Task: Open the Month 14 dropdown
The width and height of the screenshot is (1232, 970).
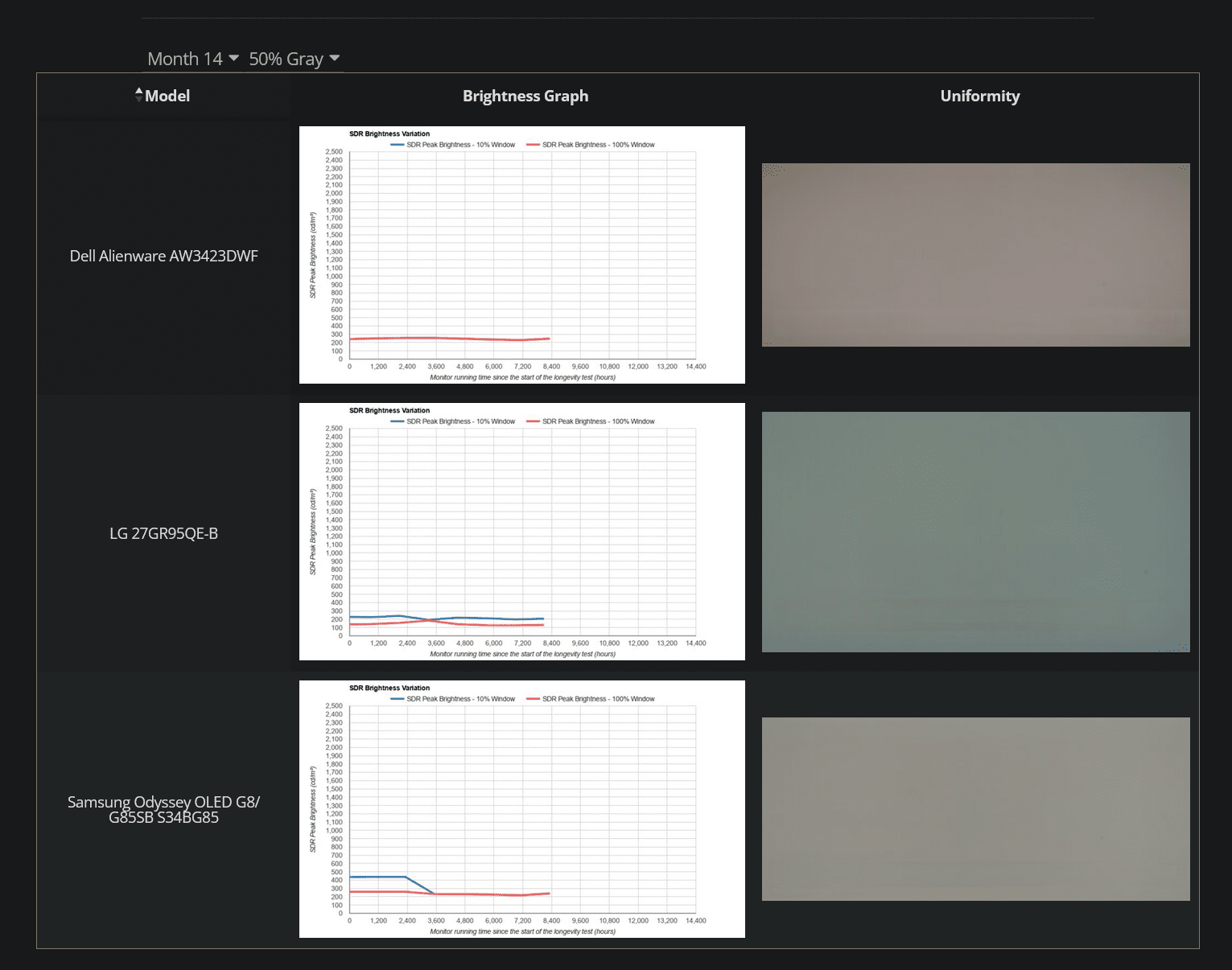Action: click(193, 59)
